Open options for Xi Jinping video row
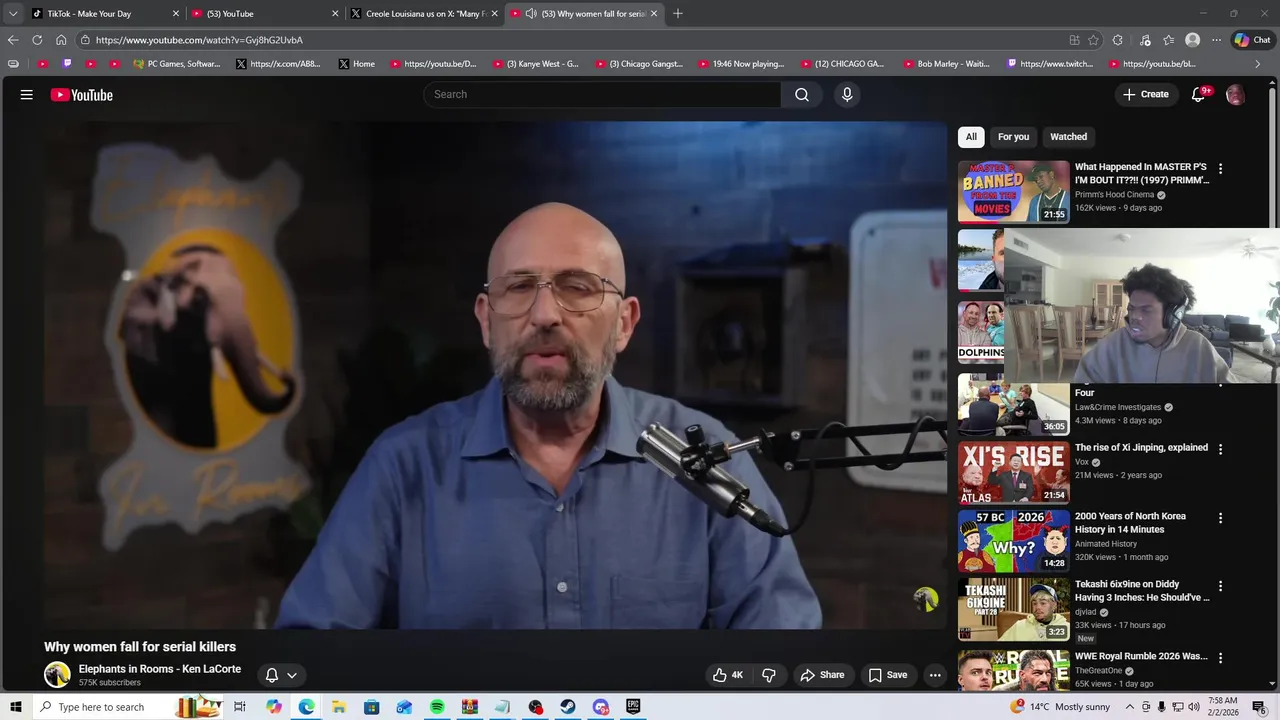This screenshot has height=720, width=1280. (1220, 449)
